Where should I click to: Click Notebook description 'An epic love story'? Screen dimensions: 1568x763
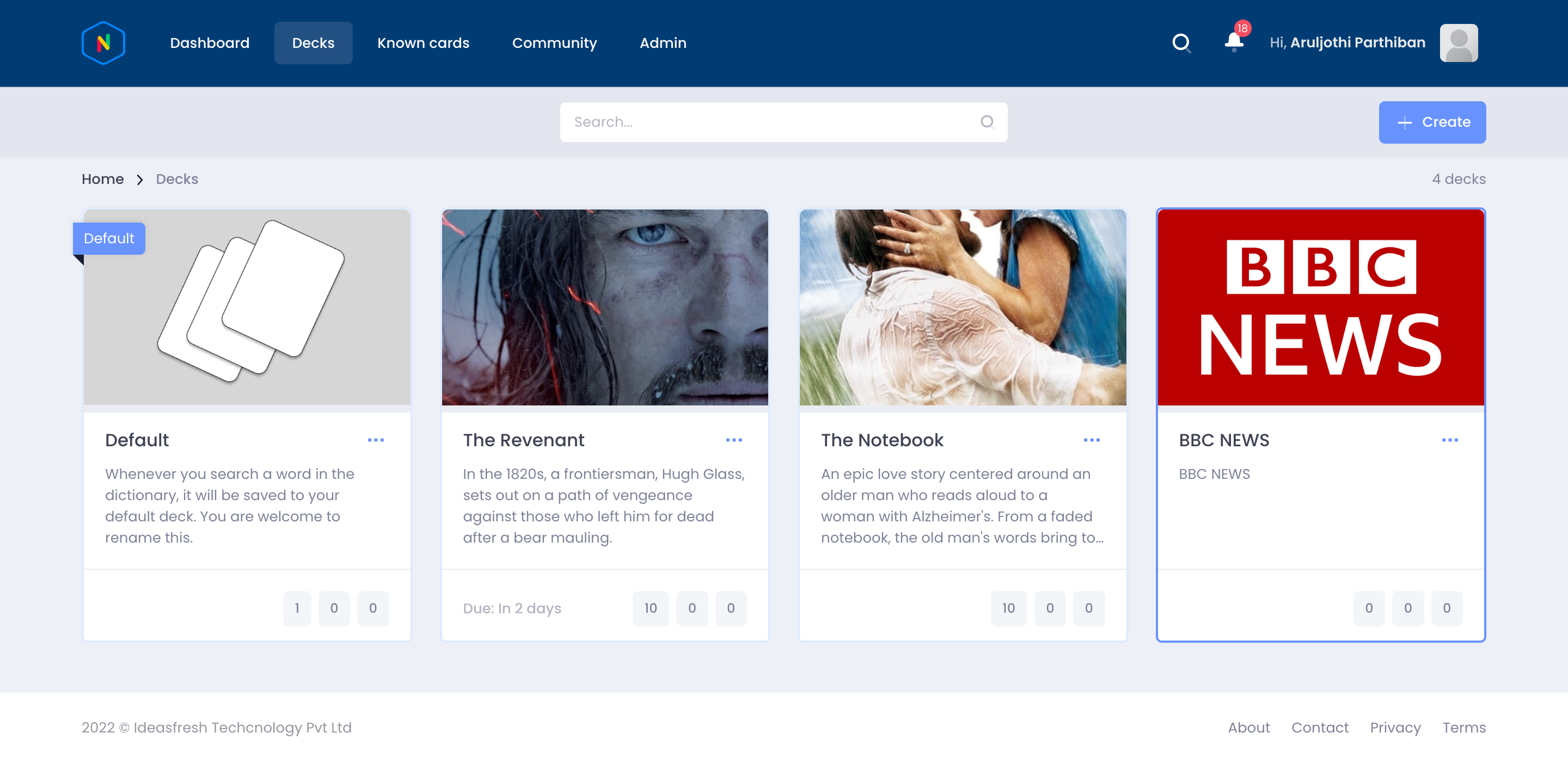[961, 506]
